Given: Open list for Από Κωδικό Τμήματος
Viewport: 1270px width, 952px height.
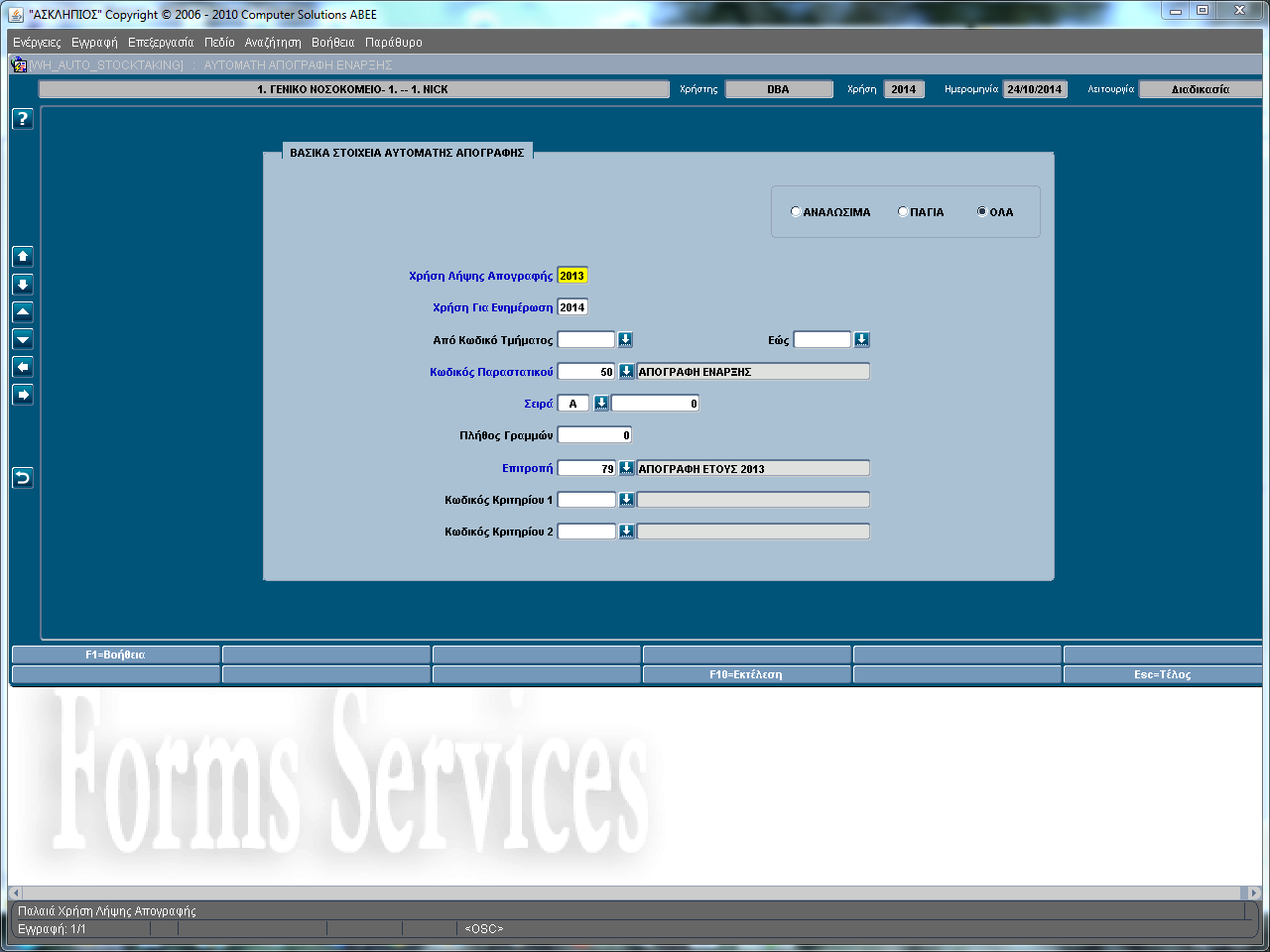Looking at the screenshot, I should pos(625,339).
